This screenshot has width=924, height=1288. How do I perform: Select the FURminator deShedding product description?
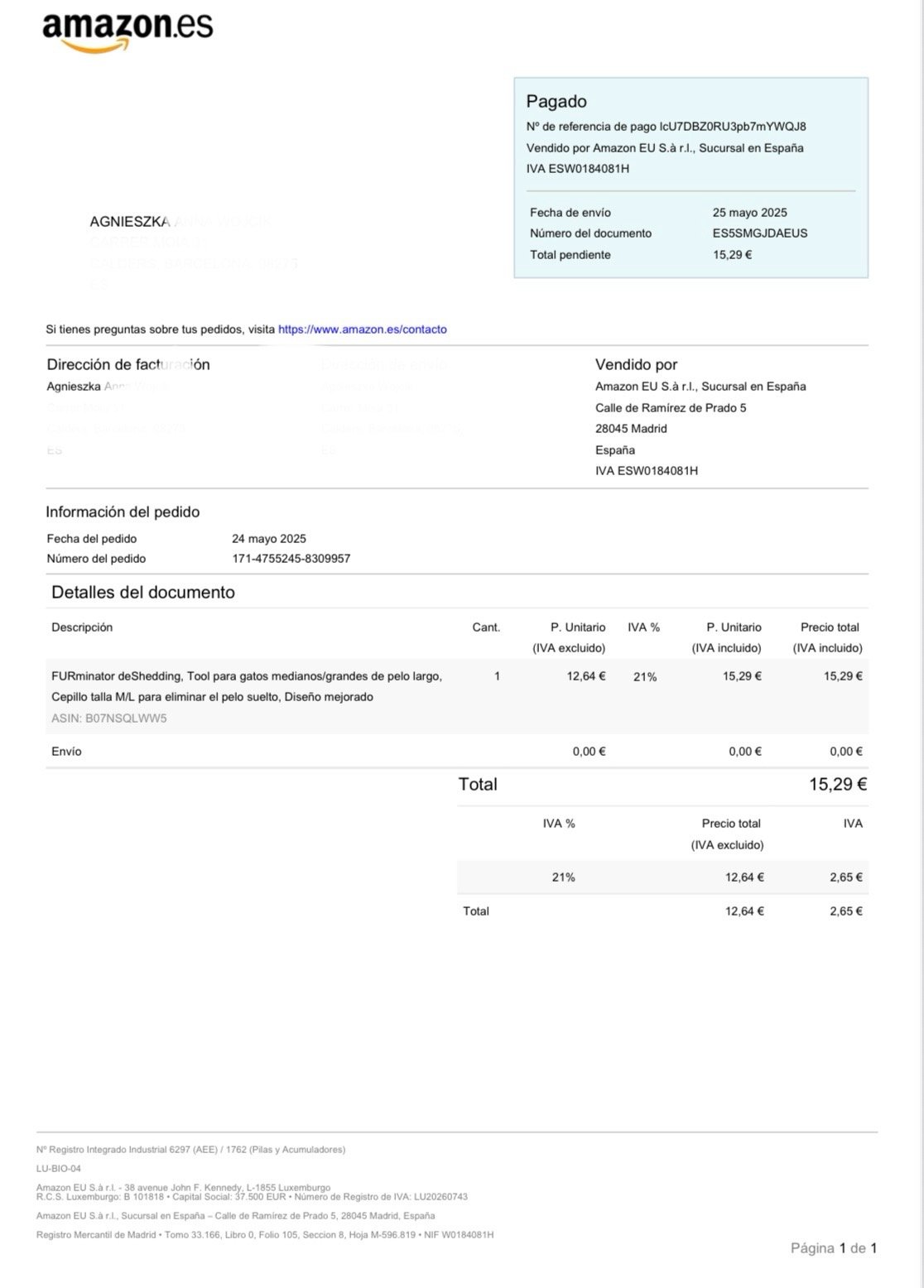pyautogui.click(x=247, y=686)
